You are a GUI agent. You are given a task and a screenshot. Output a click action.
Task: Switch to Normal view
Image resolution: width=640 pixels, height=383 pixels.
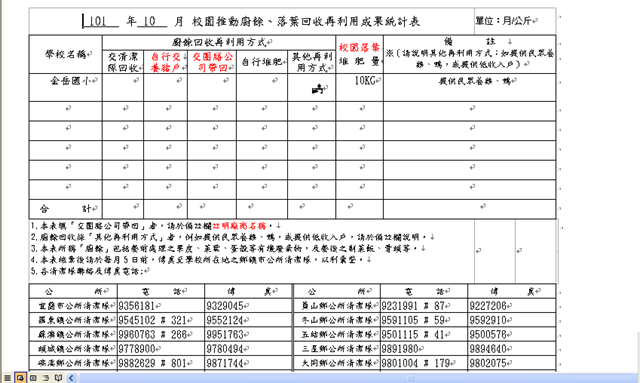[7, 378]
